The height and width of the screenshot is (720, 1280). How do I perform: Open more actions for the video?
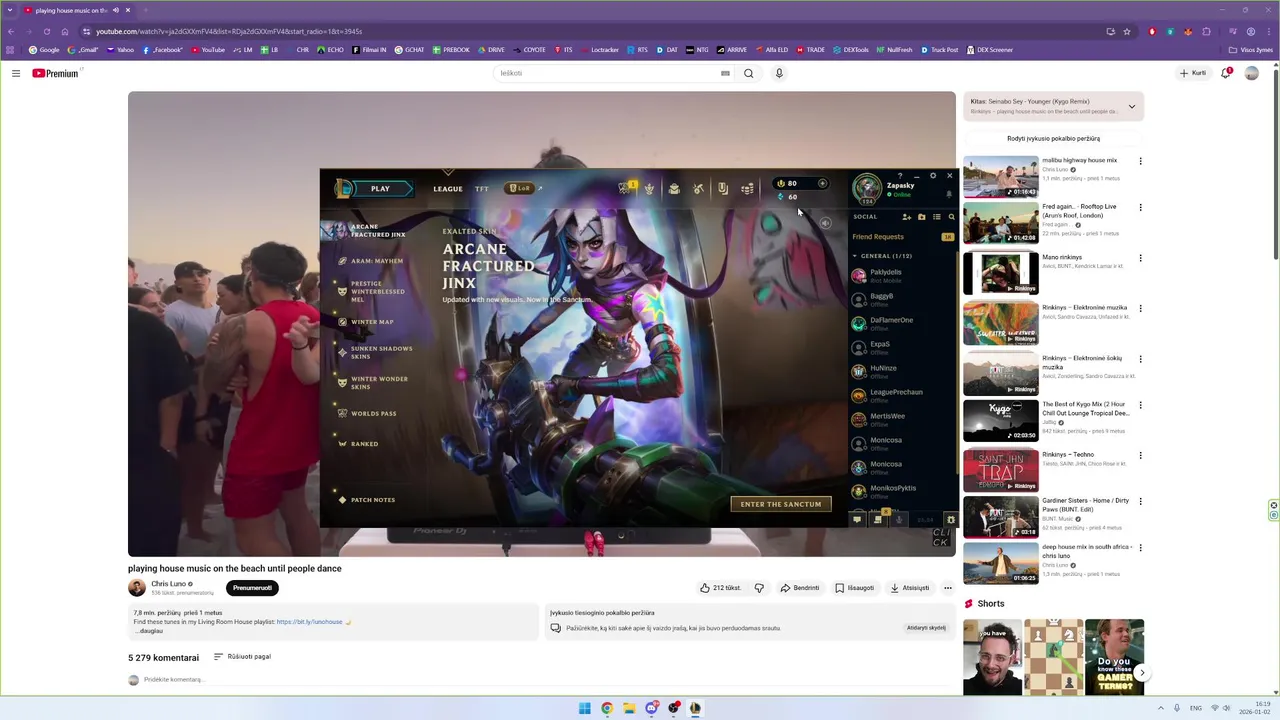point(948,588)
